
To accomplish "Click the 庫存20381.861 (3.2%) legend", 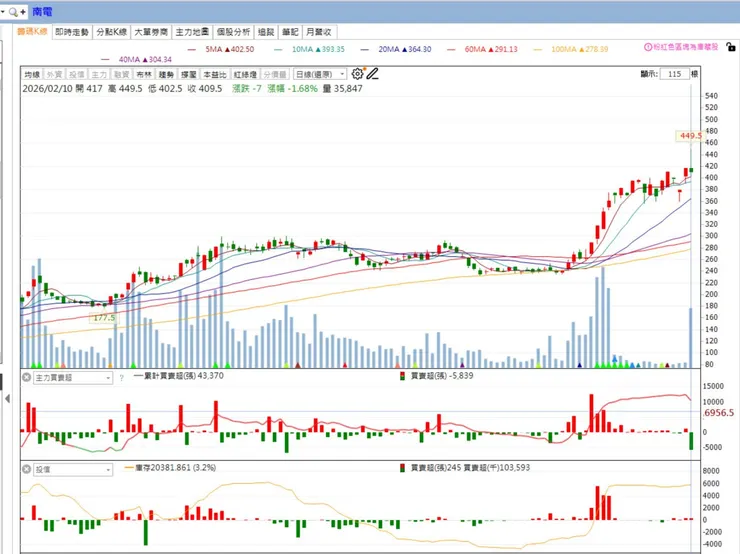I will click(x=170, y=468).
